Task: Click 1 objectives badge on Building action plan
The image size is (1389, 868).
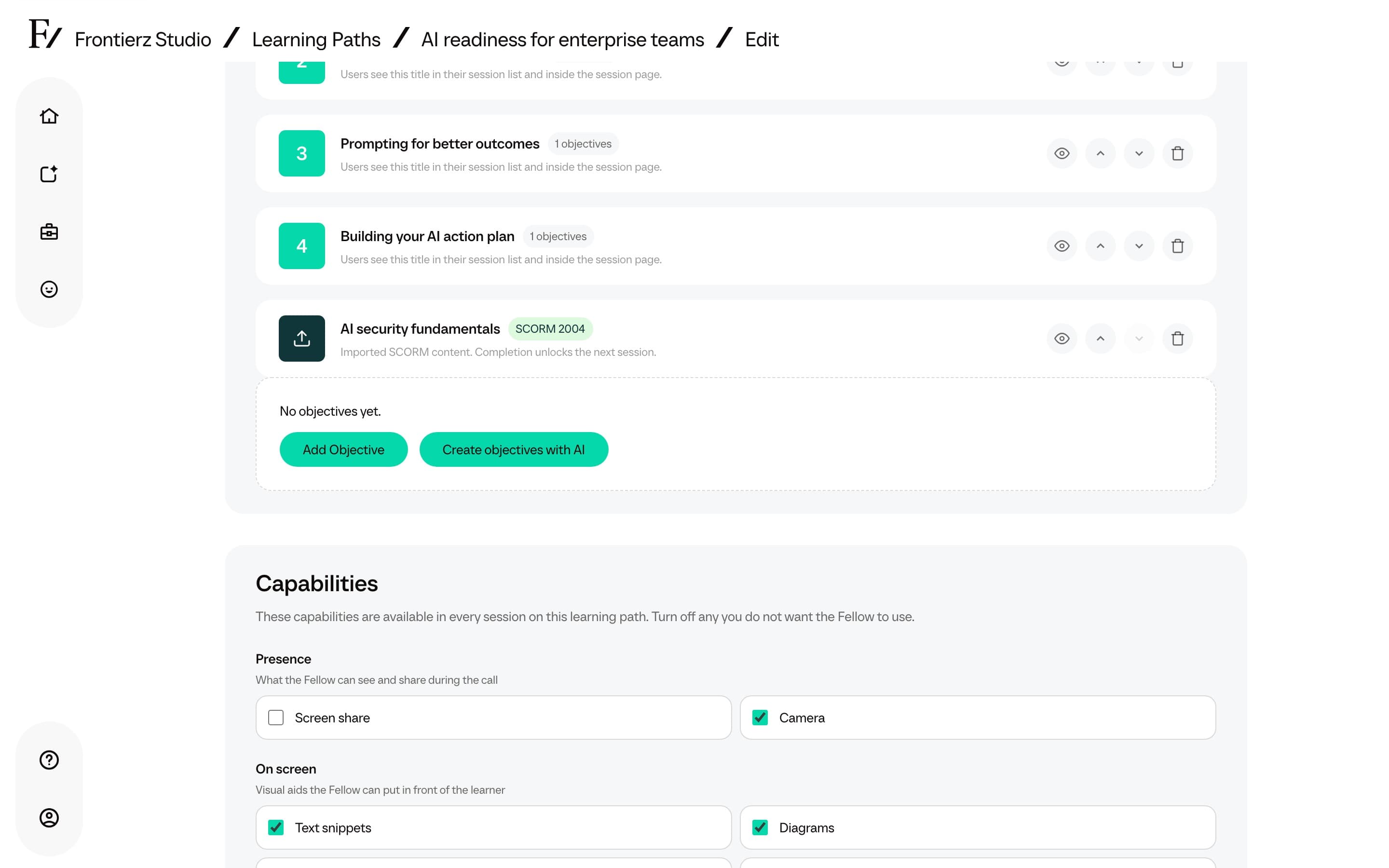Action: (558, 236)
